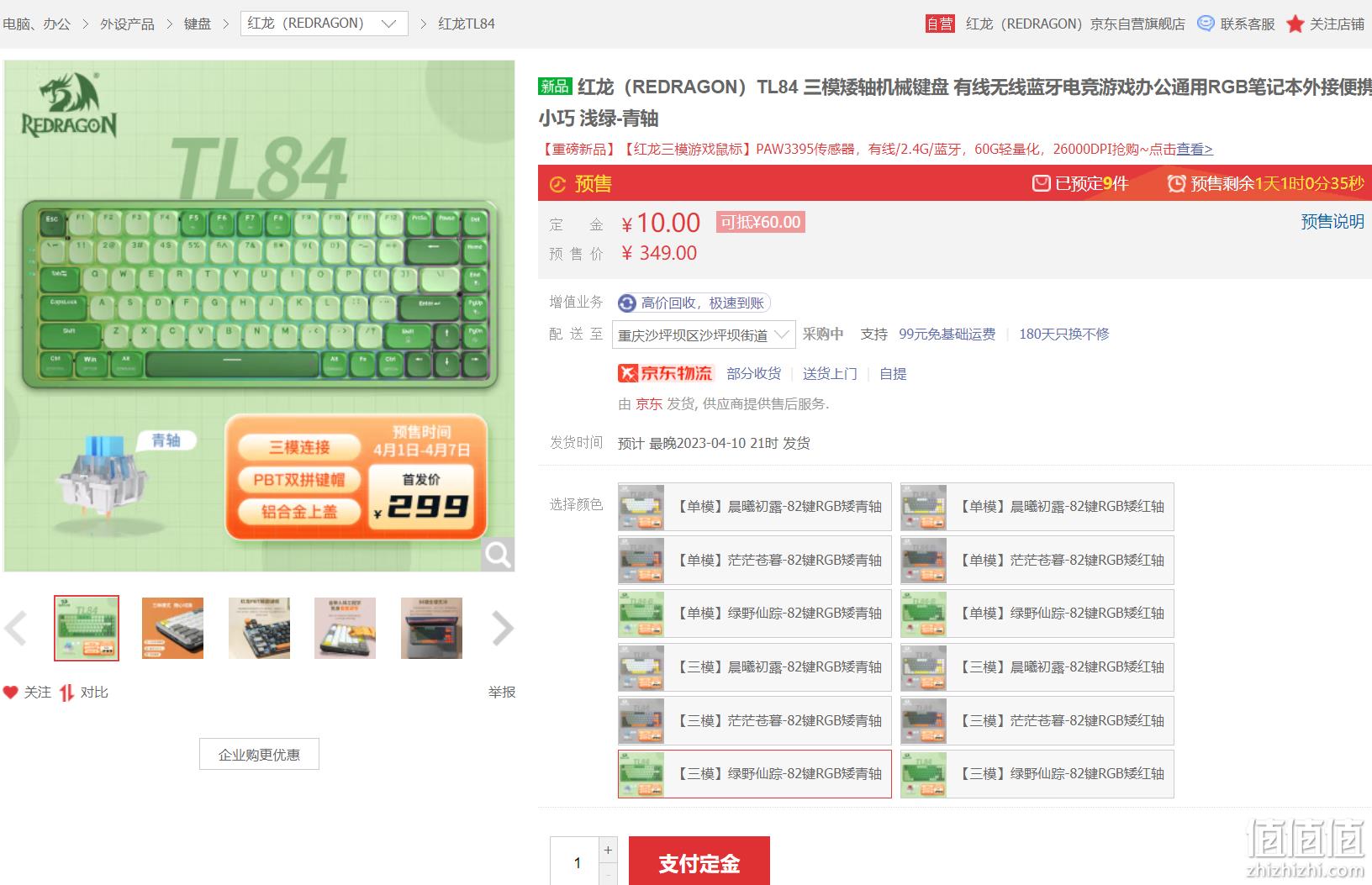Select 【单模】晨曦初露-82键RGB矮红轴 option
Image resolution: width=1372 pixels, height=885 pixels.
[x=1037, y=507]
